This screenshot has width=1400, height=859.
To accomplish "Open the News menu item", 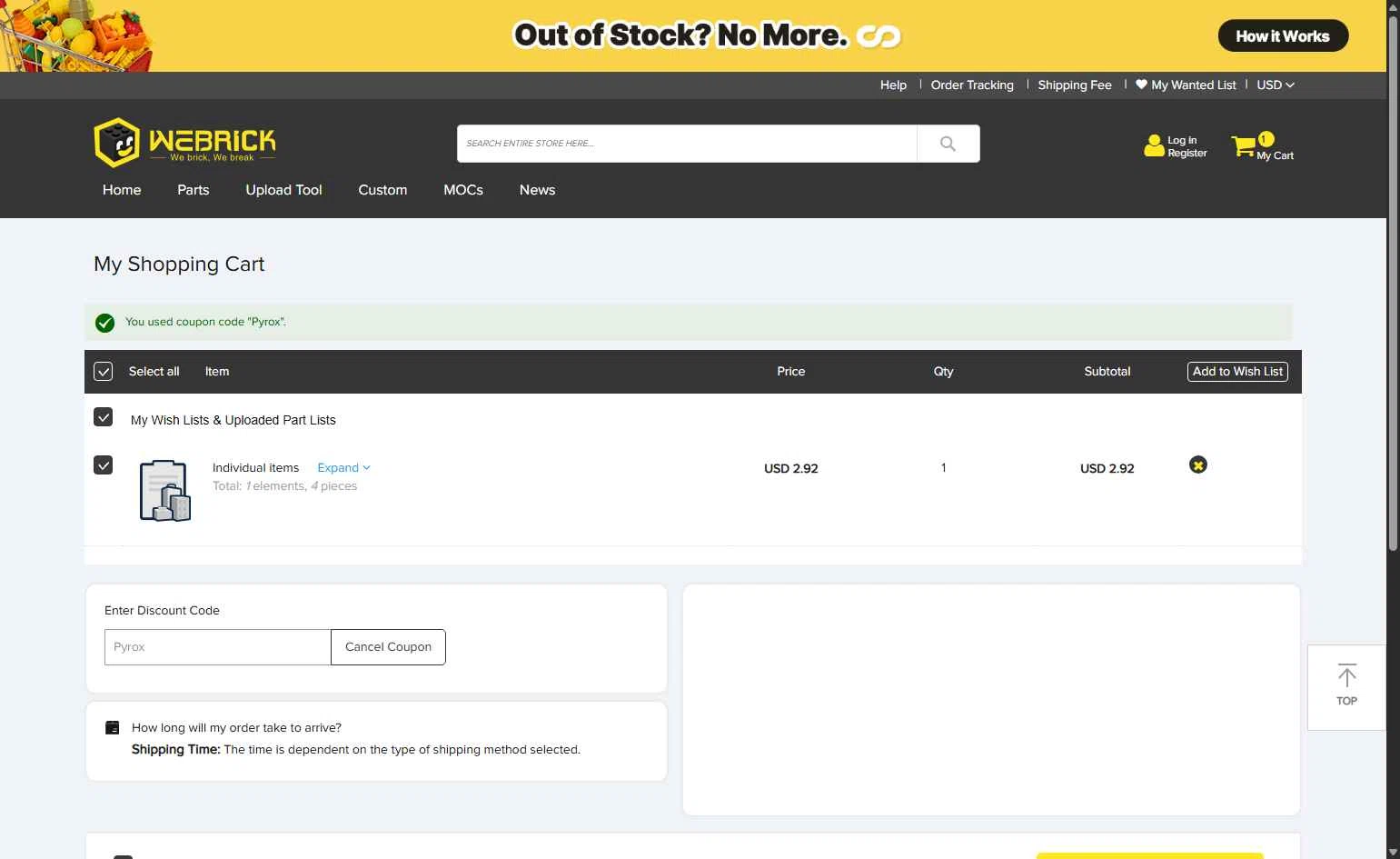I will (x=537, y=190).
